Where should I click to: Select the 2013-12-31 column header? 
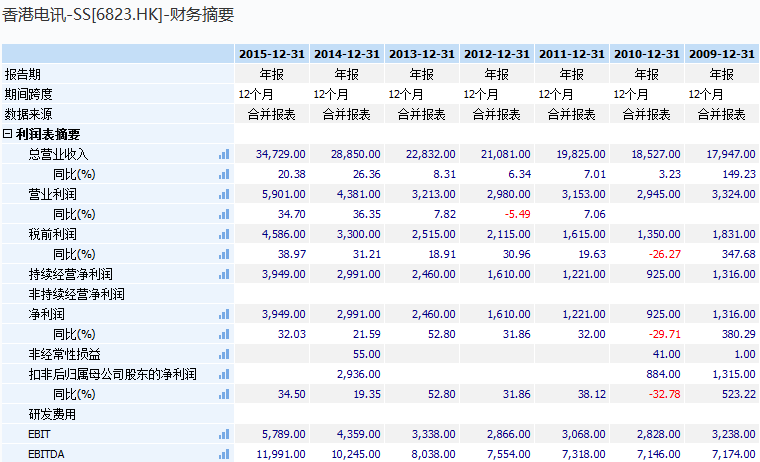(422, 54)
